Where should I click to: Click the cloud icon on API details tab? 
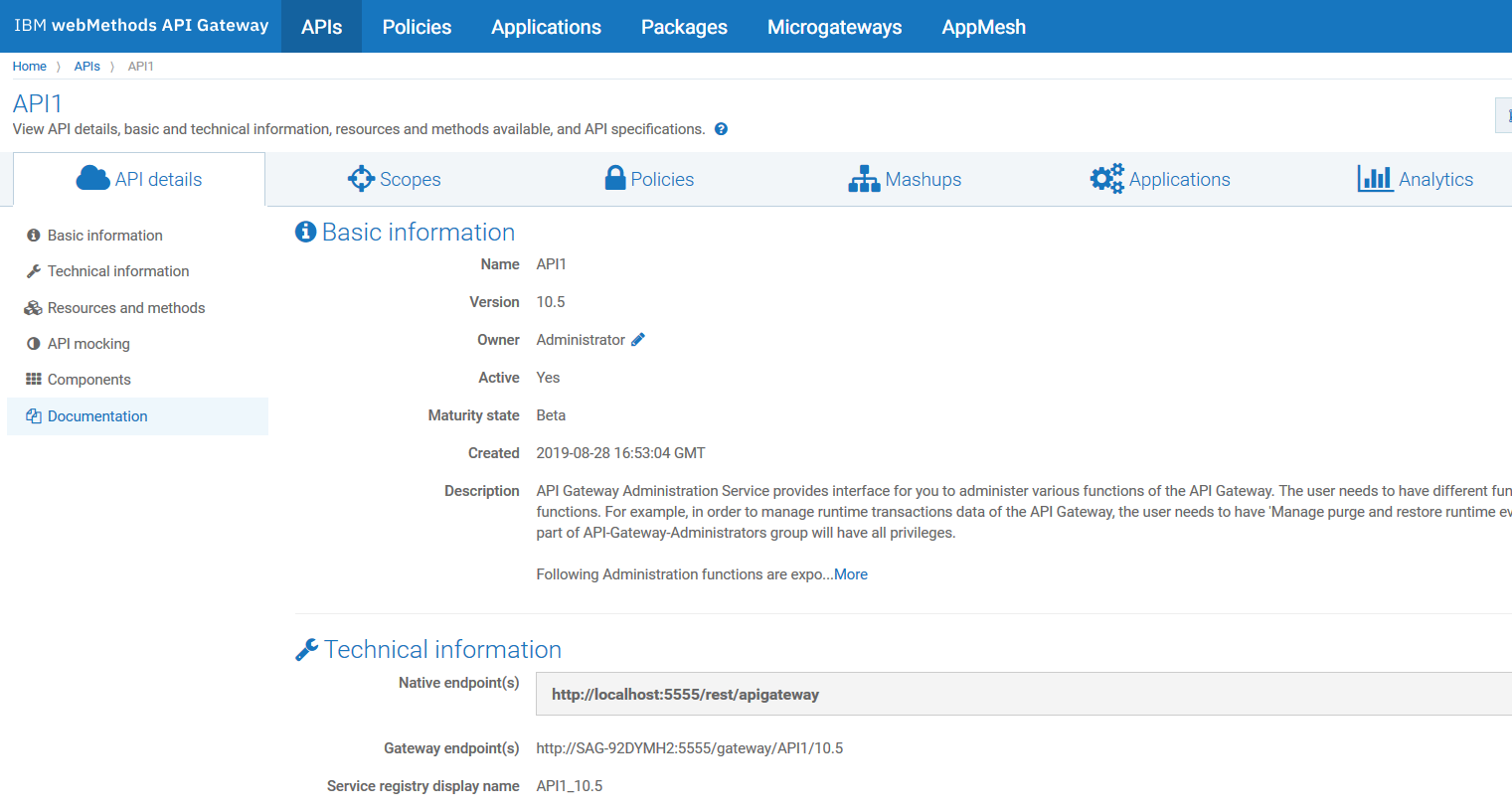[92, 179]
